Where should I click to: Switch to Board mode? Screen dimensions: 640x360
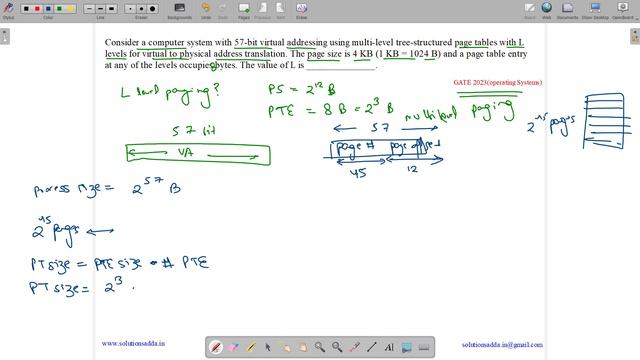pyautogui.click(x=529, y=10)
